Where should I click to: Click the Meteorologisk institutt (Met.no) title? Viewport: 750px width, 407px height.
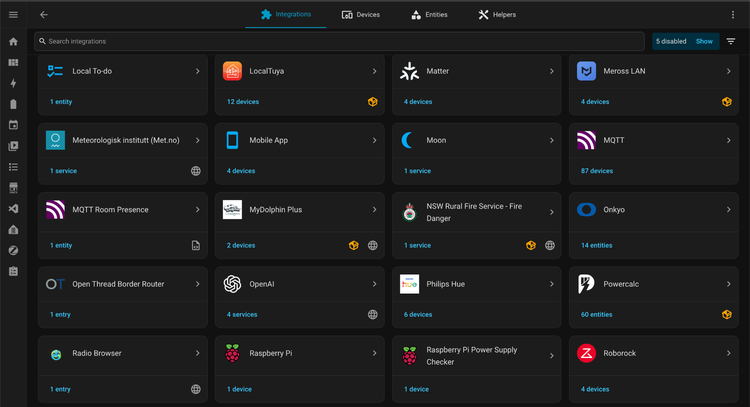(x=126, y=140)
